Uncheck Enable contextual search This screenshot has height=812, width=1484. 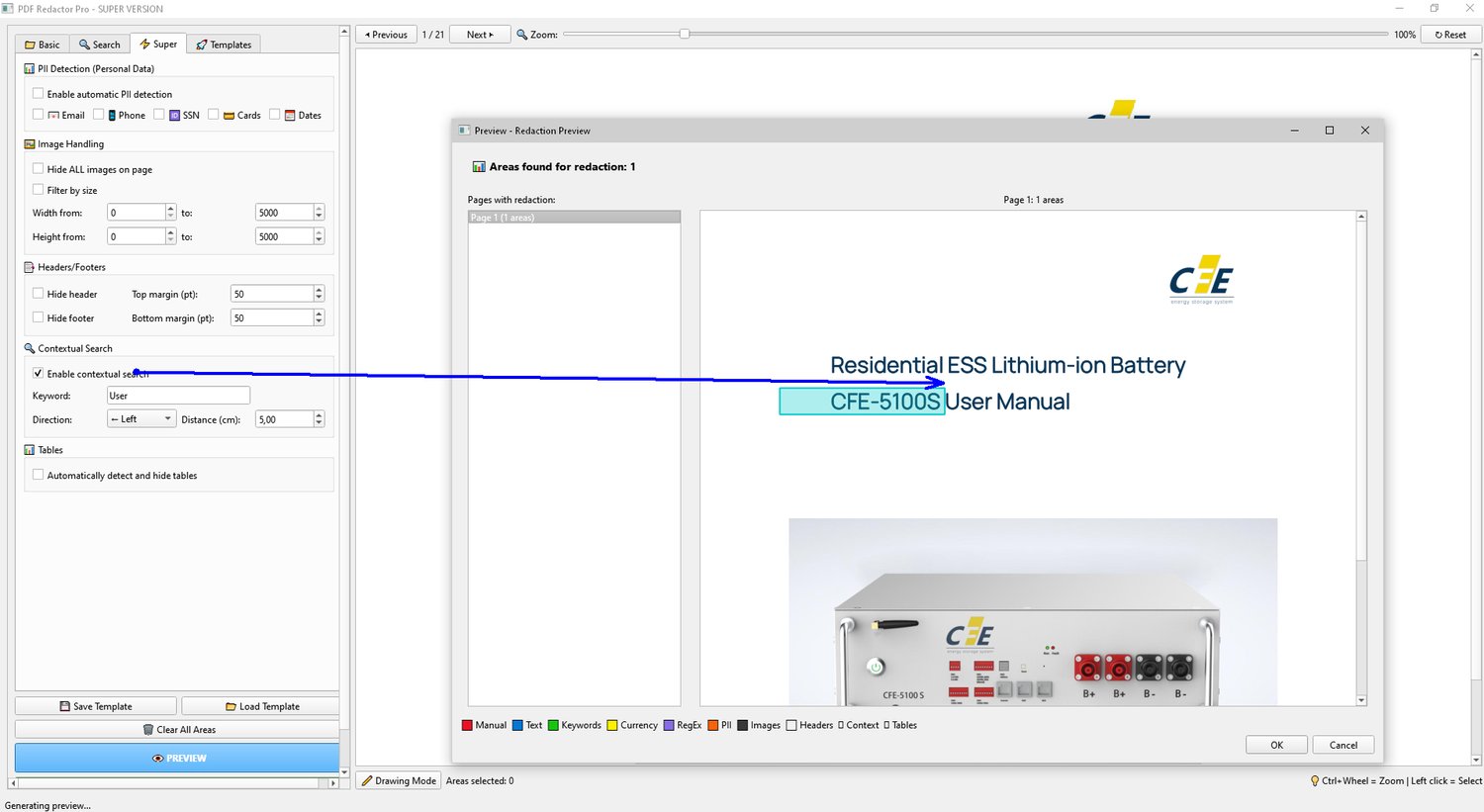(38, 374)
